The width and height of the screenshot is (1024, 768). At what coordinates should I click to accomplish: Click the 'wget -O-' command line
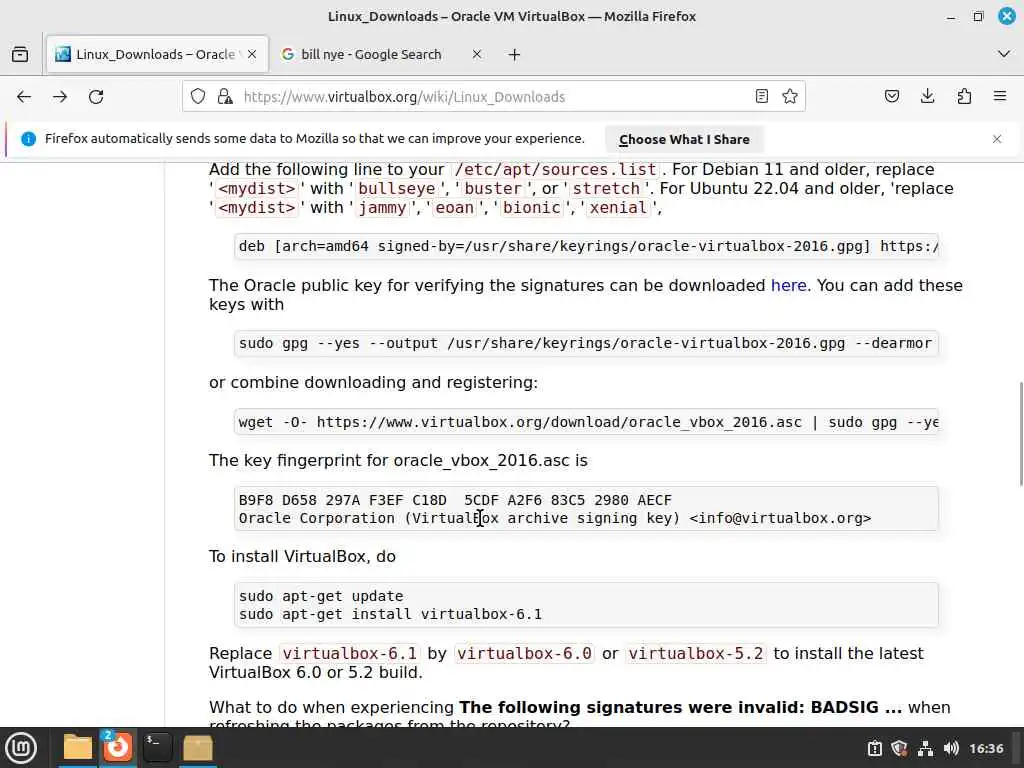pyautogui.click(x=586, y=422)
